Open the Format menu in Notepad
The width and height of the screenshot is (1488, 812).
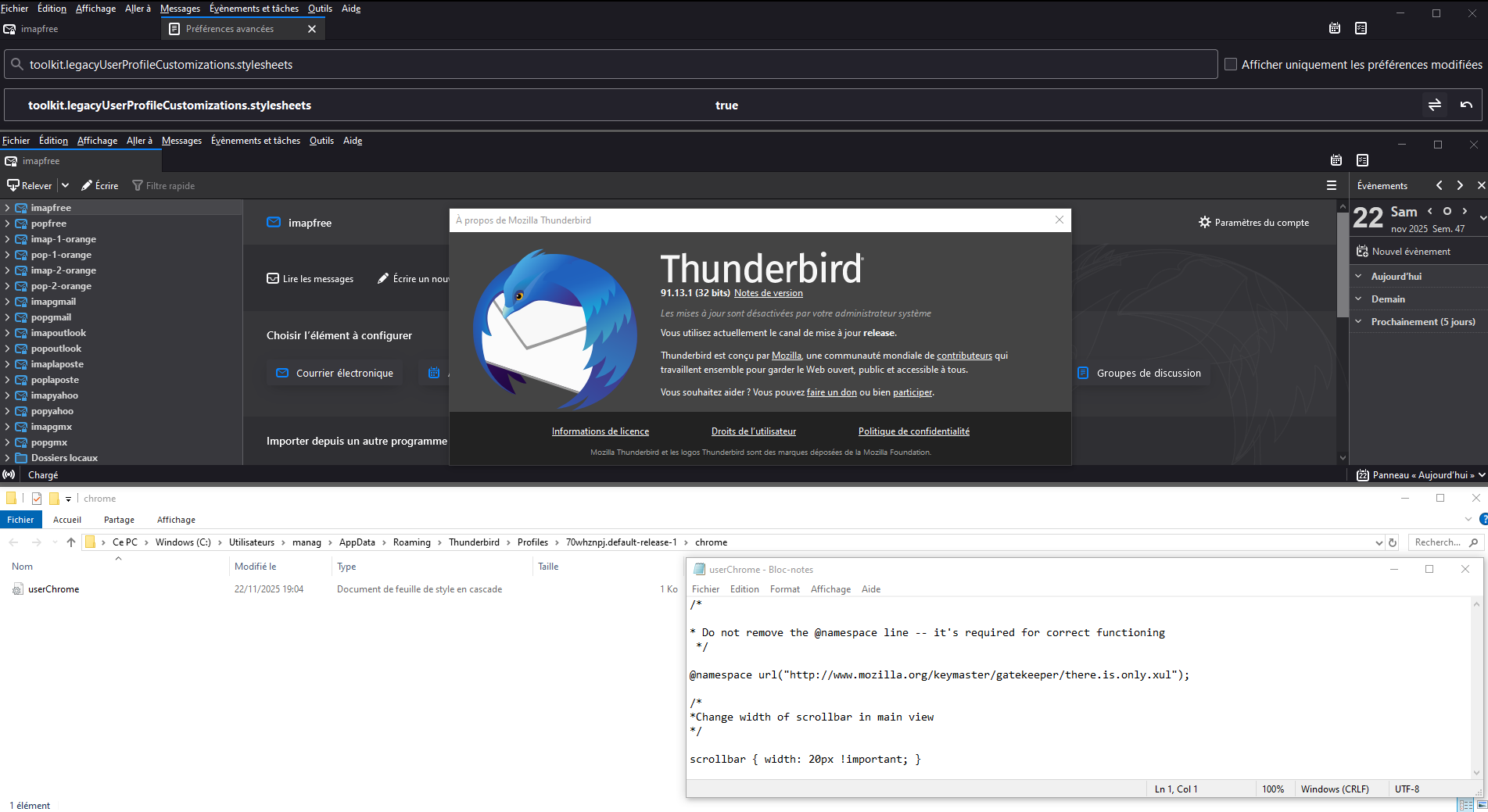[785, 589]
